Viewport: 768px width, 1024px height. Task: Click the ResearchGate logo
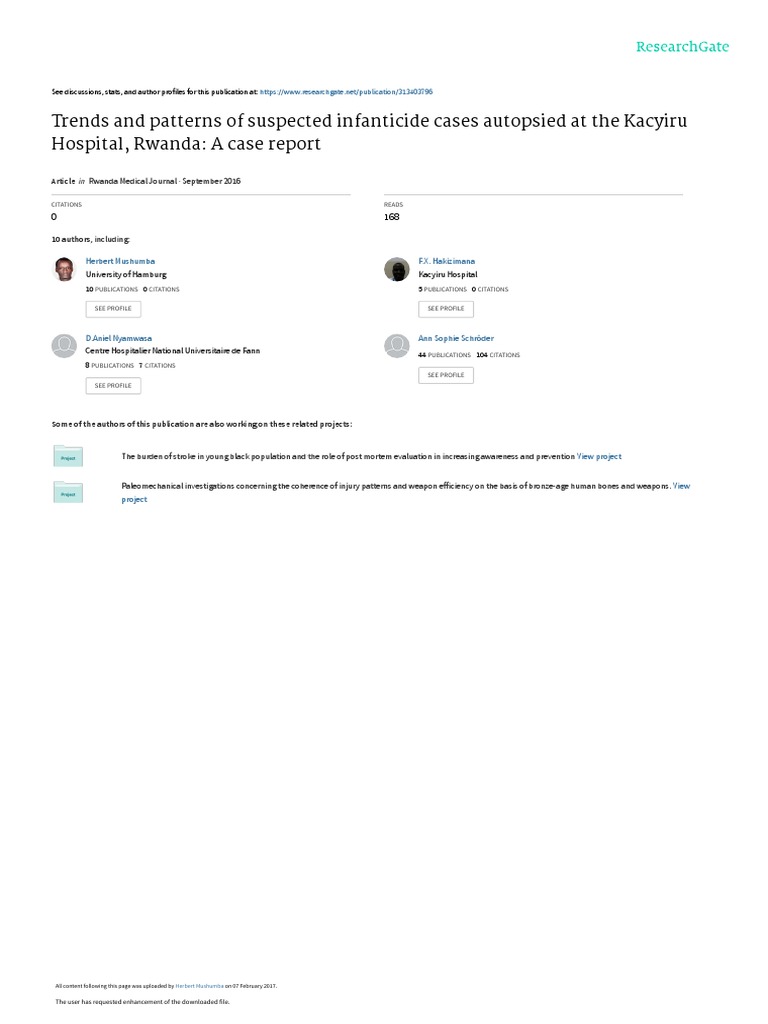(x=682, y=47)
